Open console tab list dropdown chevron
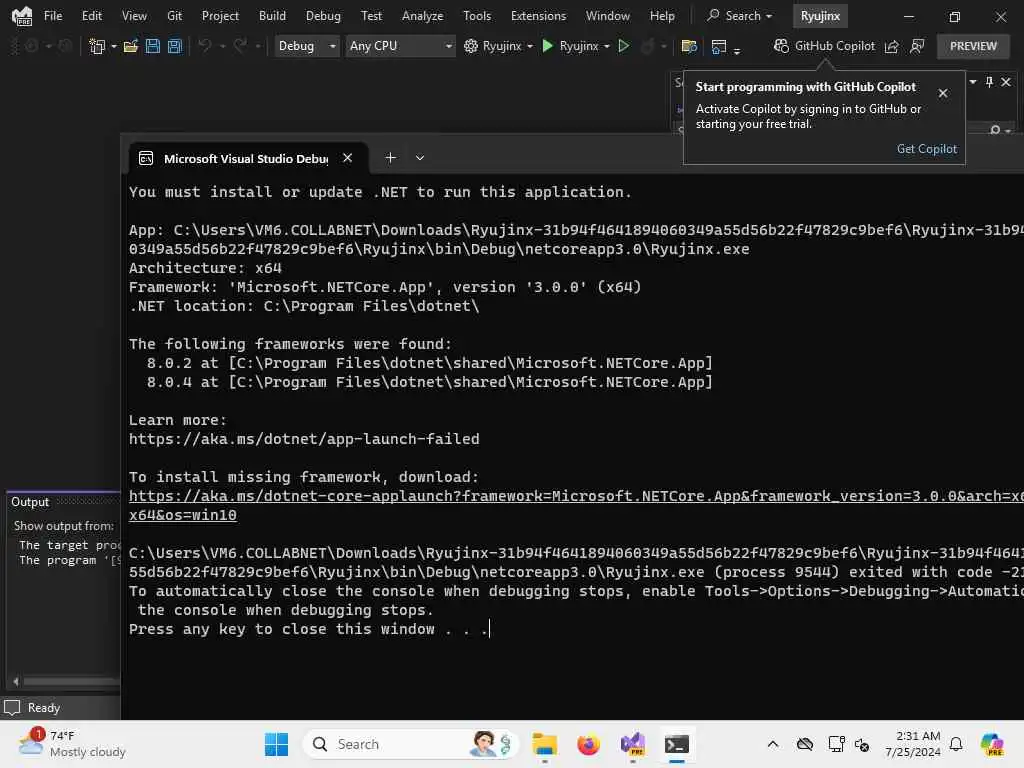The image size is (1024, 768). 420,158
